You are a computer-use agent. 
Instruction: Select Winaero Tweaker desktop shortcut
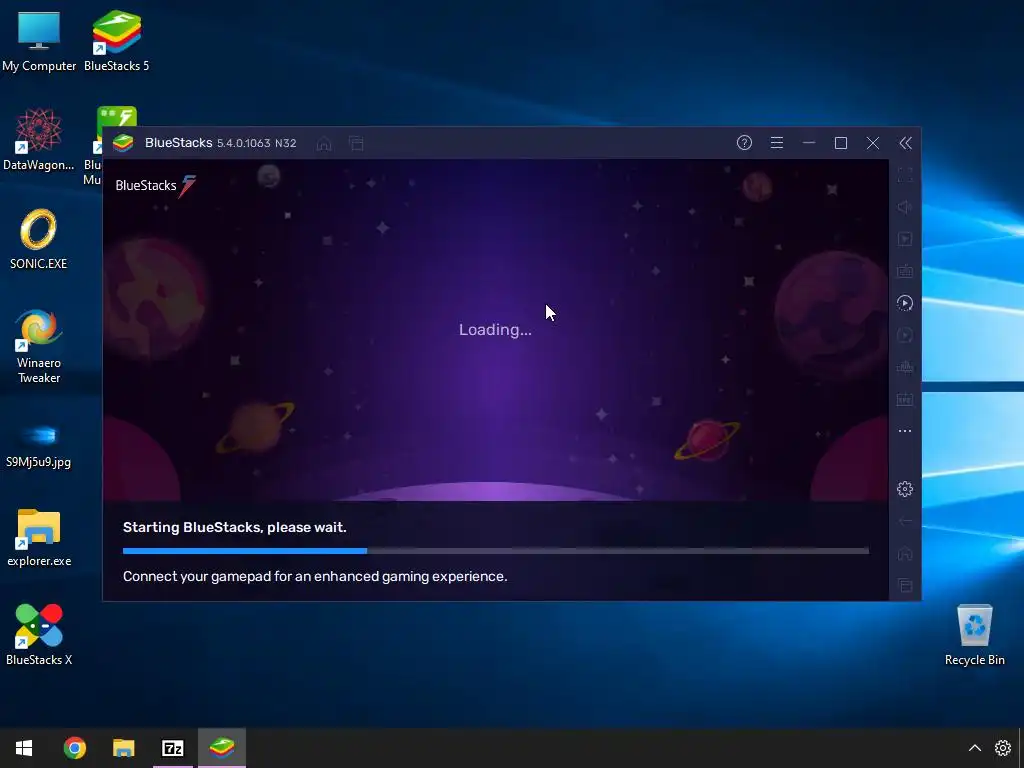coord(39,346)
